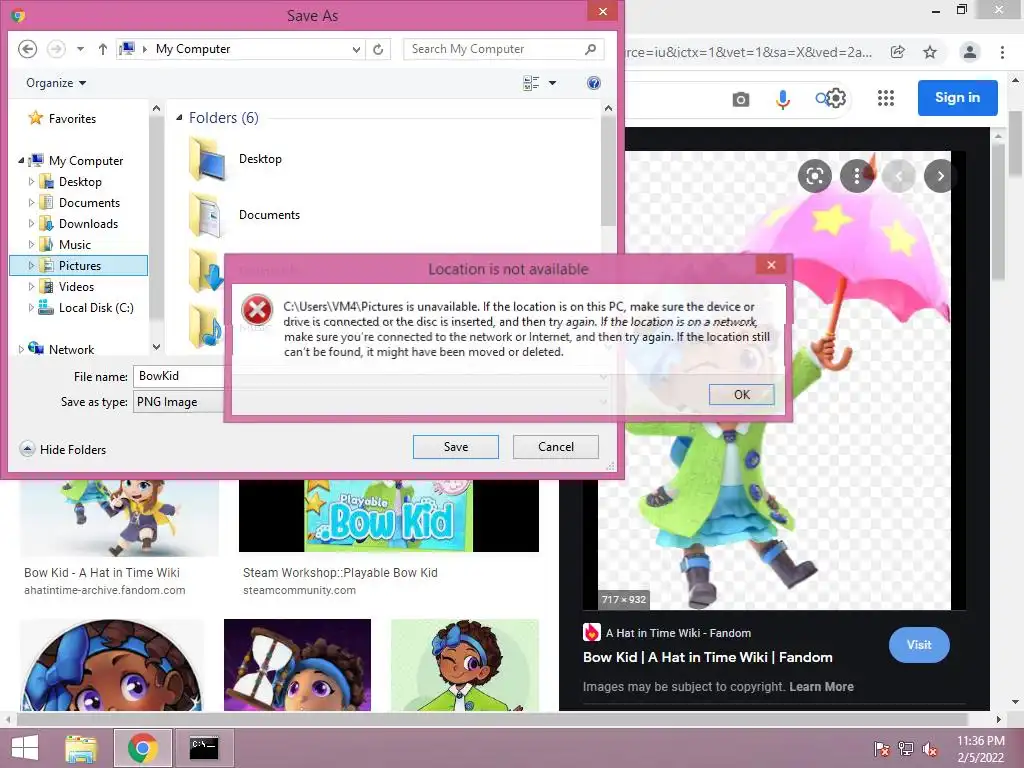Collapse the My Computer tree node
The height and width of the screenshot is (768, 1024).
21,160
